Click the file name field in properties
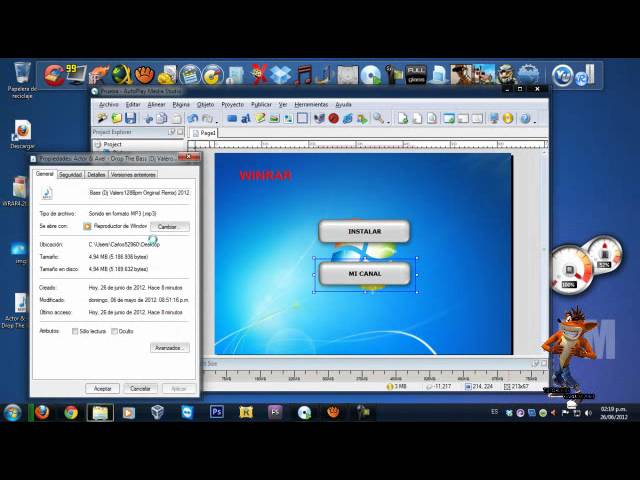Screen dimensions: 640x480 [x=139, y=192]
